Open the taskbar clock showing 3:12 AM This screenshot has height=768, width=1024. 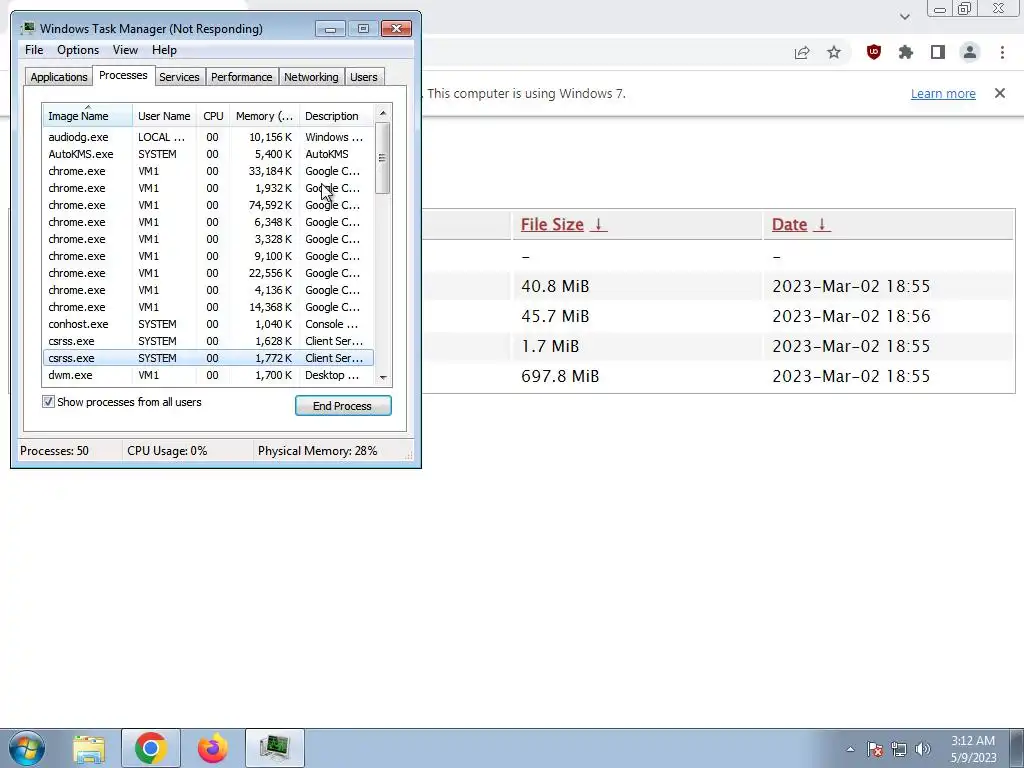tap(972, 749)
